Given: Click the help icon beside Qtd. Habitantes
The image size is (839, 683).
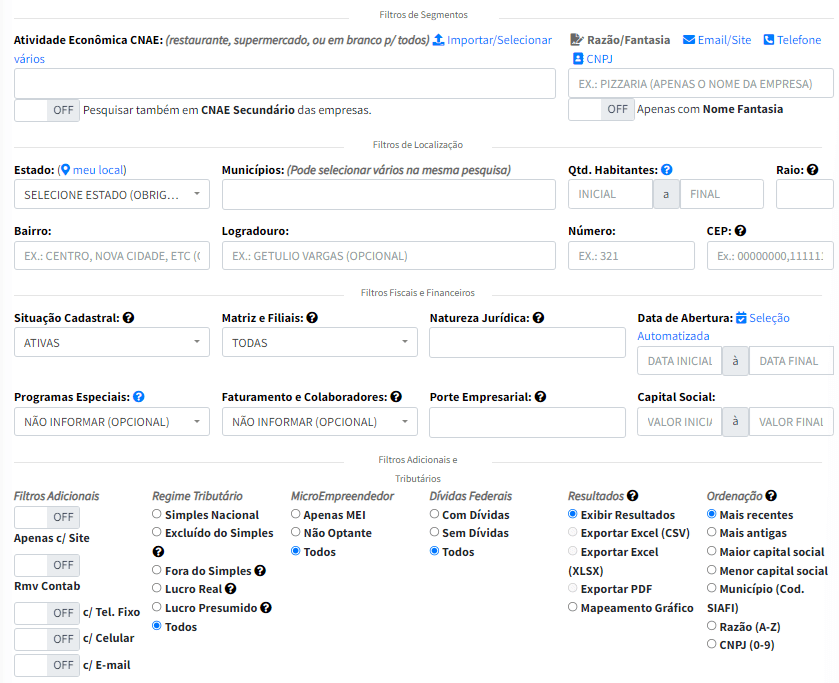Looking at the screenshot, I should tap(667, 170).
